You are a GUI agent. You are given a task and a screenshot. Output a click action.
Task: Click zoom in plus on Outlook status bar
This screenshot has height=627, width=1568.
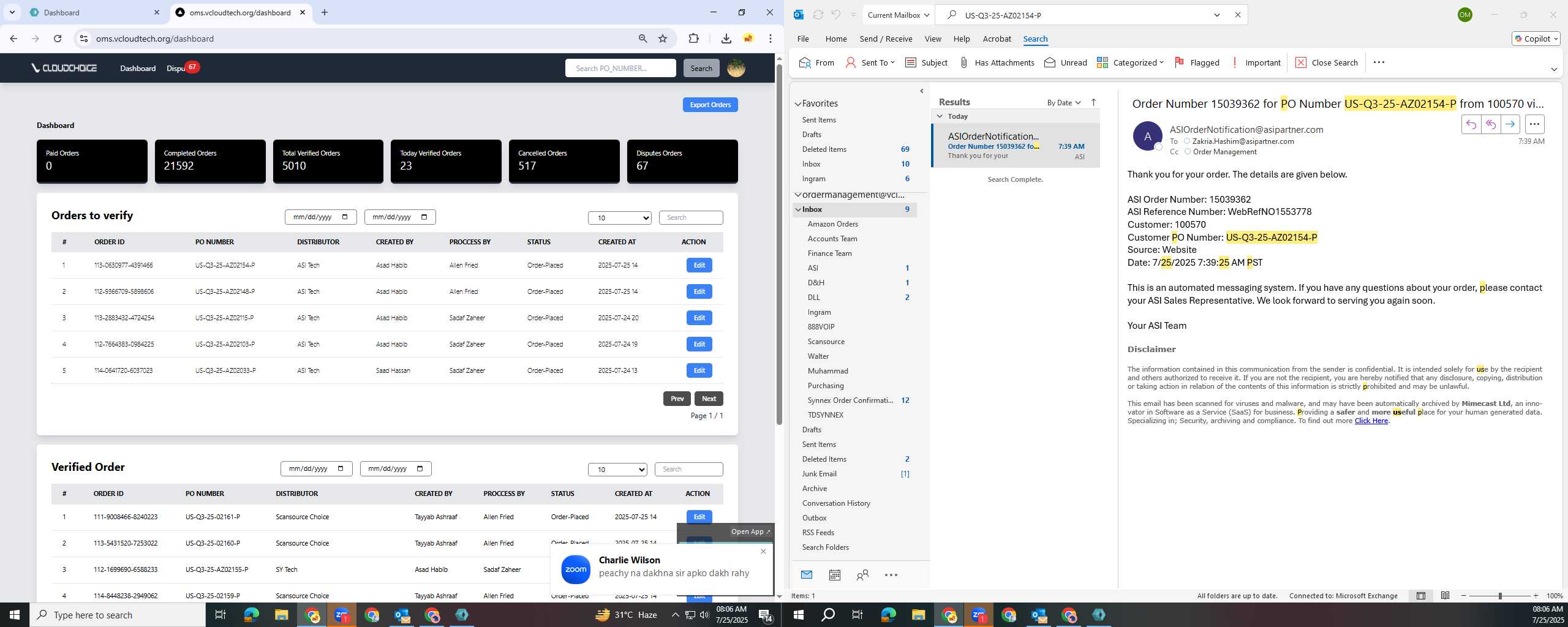point(1536,596)
